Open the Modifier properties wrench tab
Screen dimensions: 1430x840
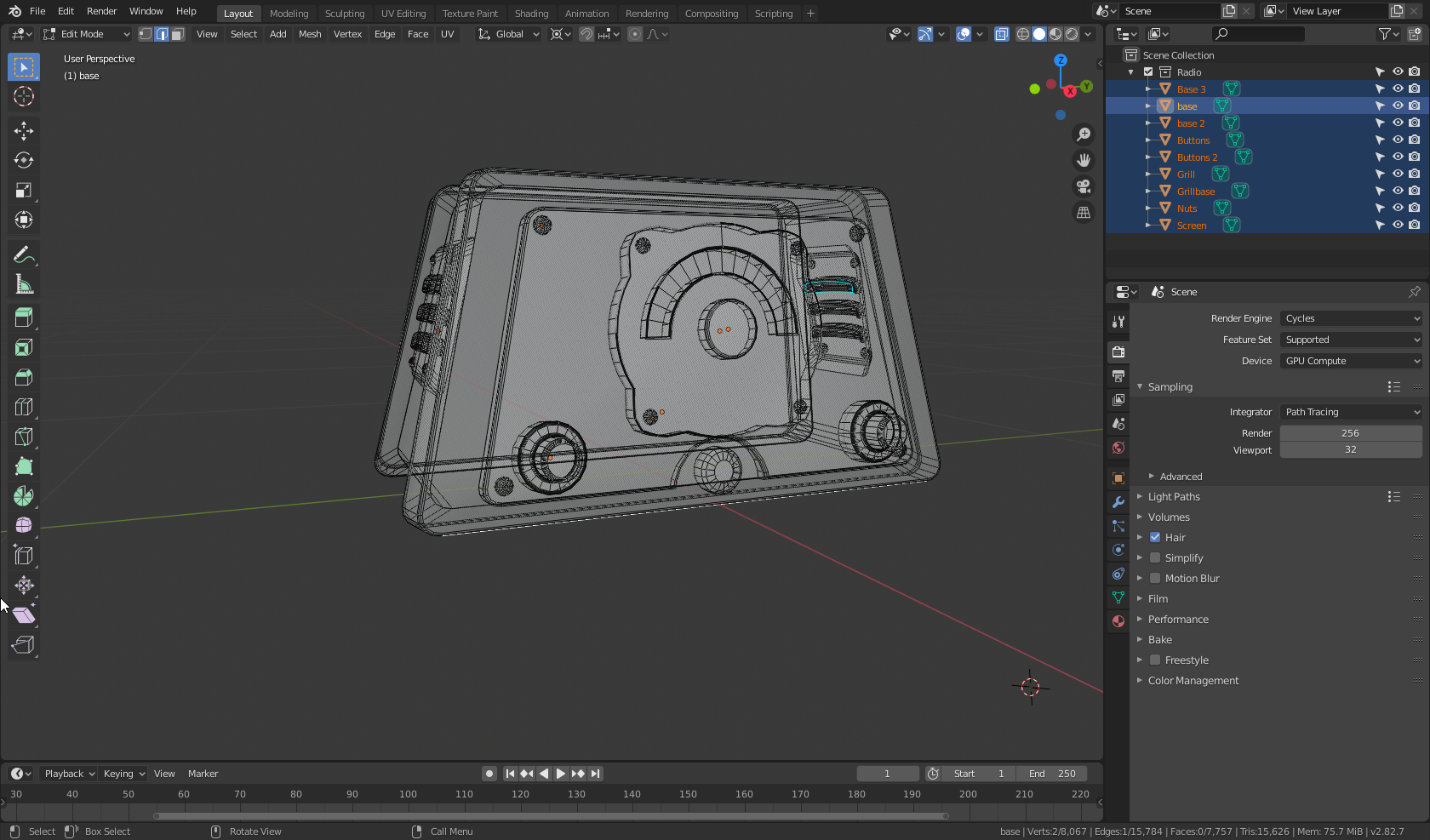click(1118, 502)
